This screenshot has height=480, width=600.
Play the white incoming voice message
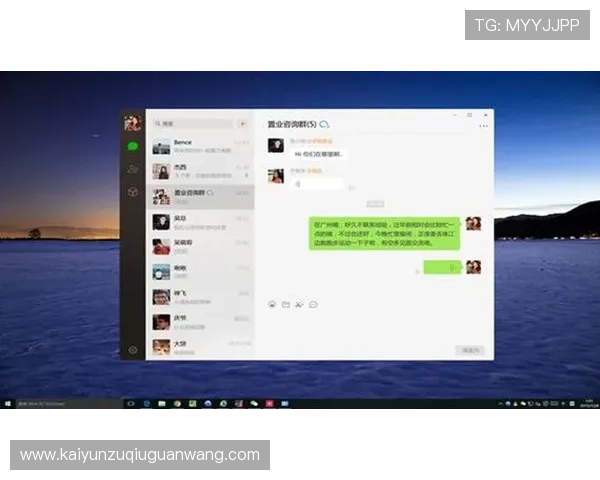point(317,184)
